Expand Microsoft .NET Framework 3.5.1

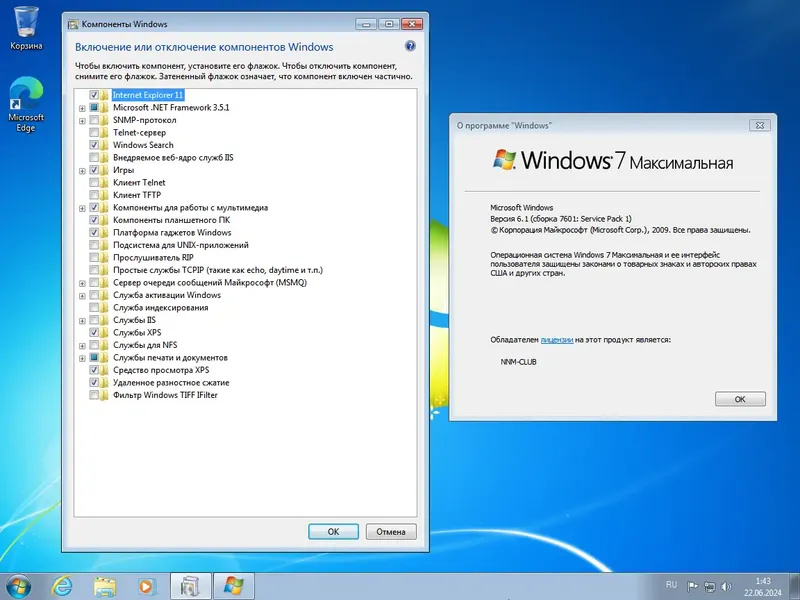click(x=83, y=106)
